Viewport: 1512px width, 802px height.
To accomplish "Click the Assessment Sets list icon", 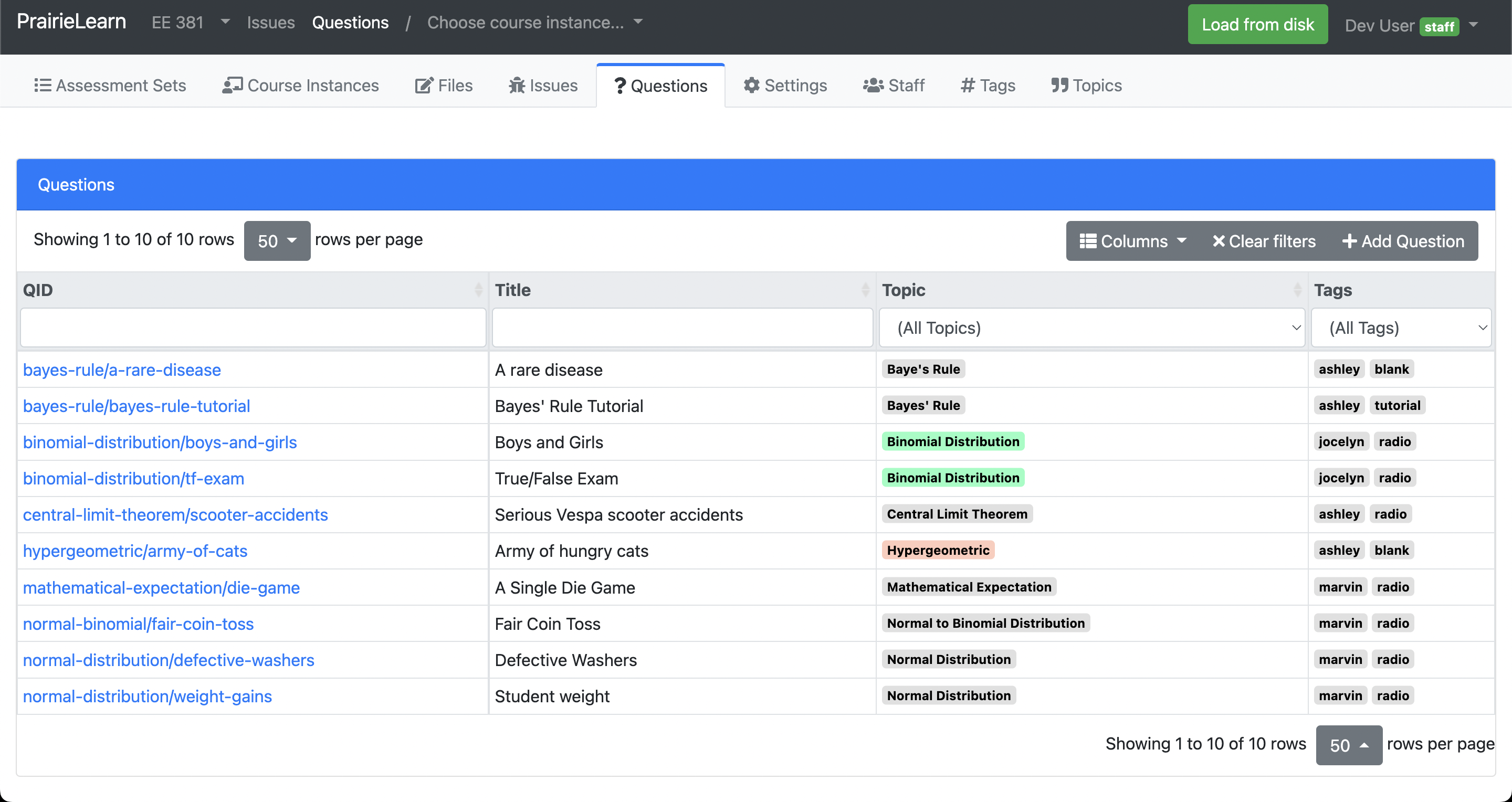I will (x=42, y=86).
